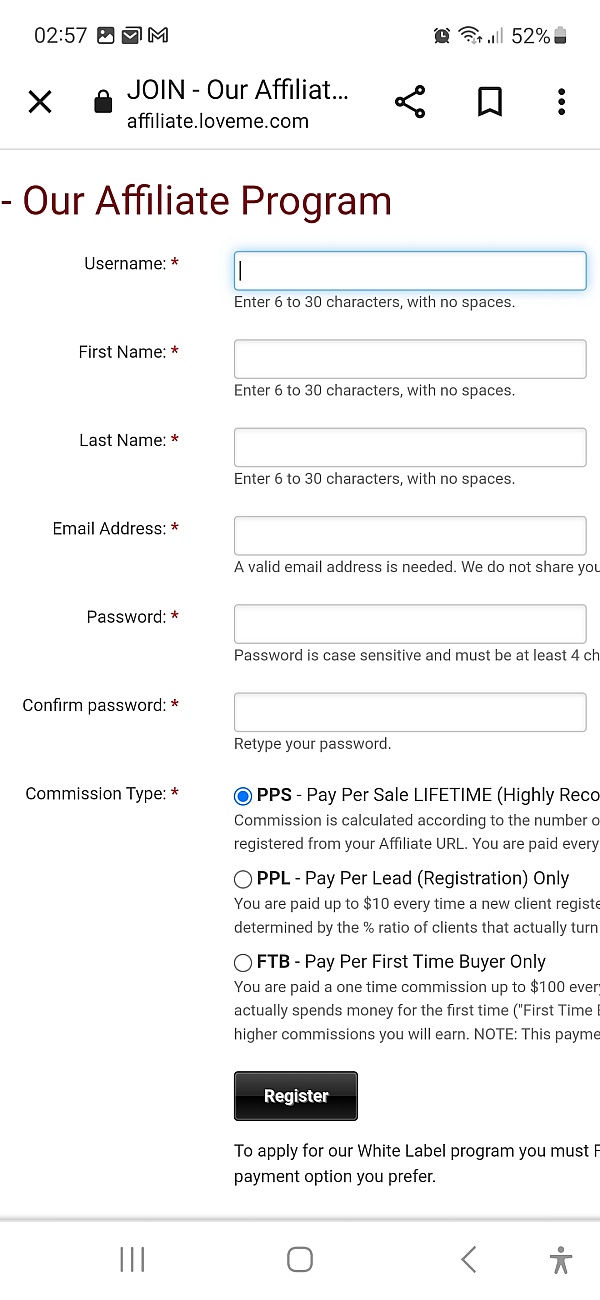This screenshot has height=1300, width=600.
Task: Close the browser tab with X icon
Action: (x=40, y=101)
